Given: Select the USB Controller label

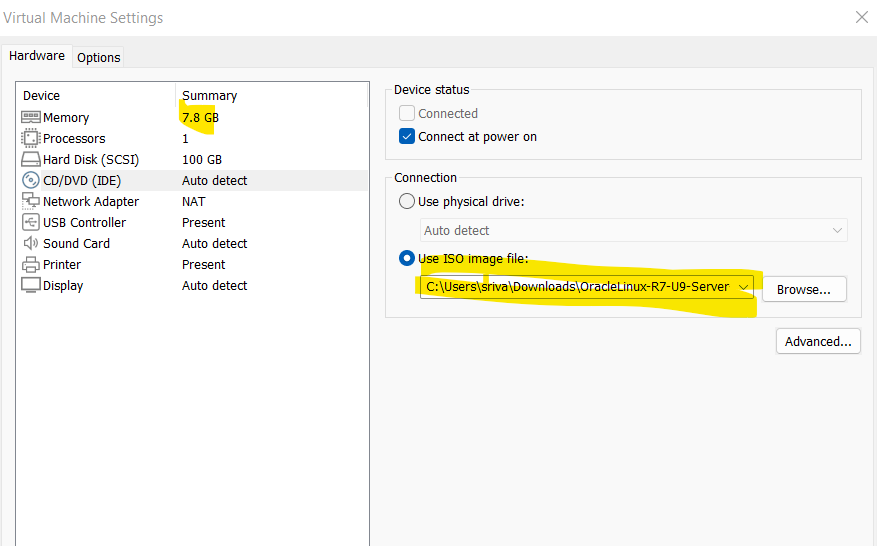Looking at the screenshot, I should (x=84, y=222).
